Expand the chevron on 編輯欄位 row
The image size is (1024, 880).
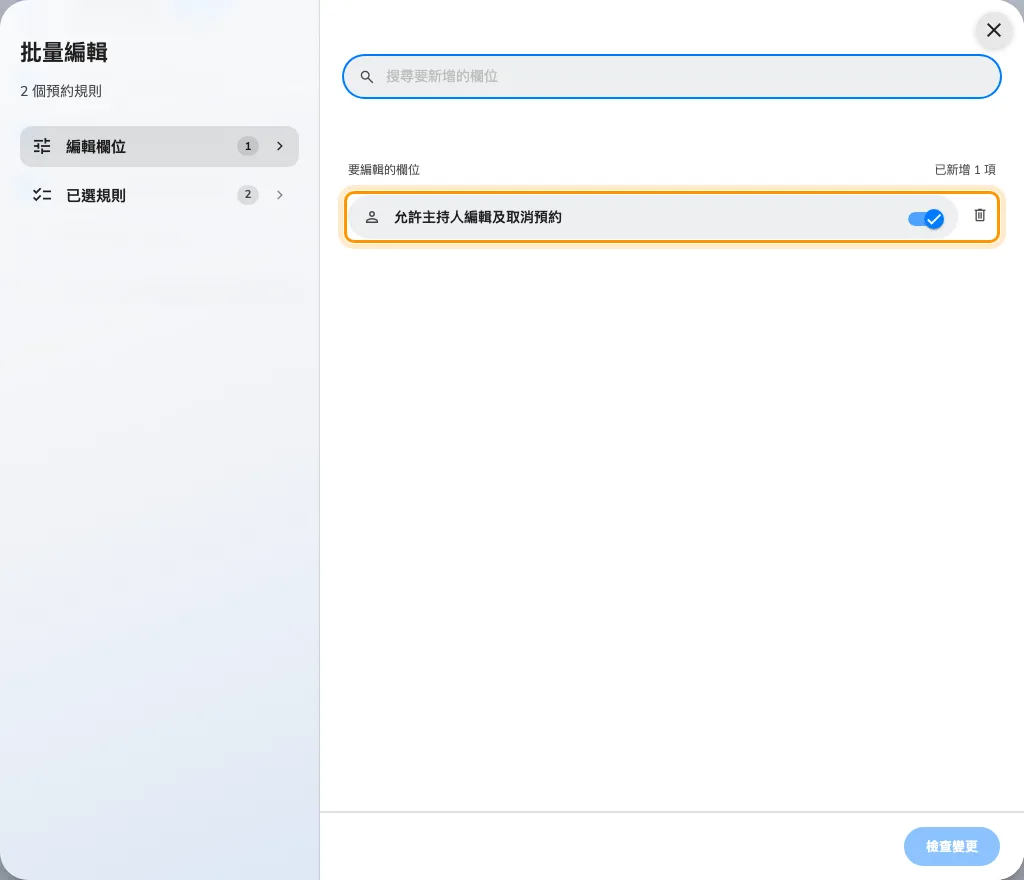pyautogui.click(x=280, y=146)
